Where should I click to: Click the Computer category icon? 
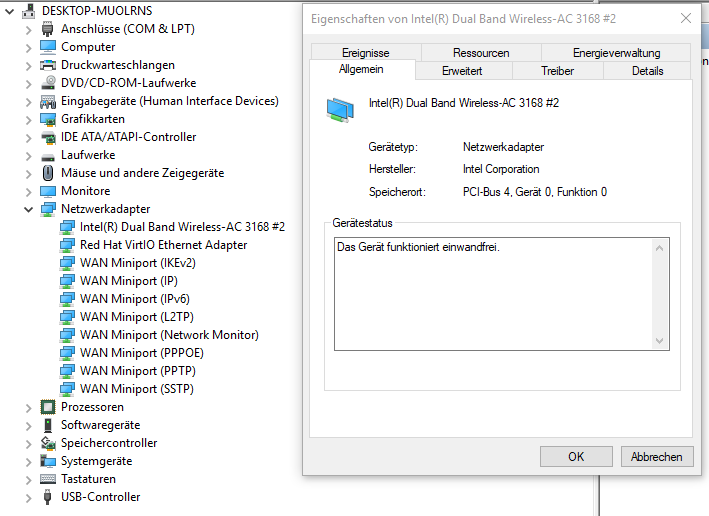pos(47,47)
